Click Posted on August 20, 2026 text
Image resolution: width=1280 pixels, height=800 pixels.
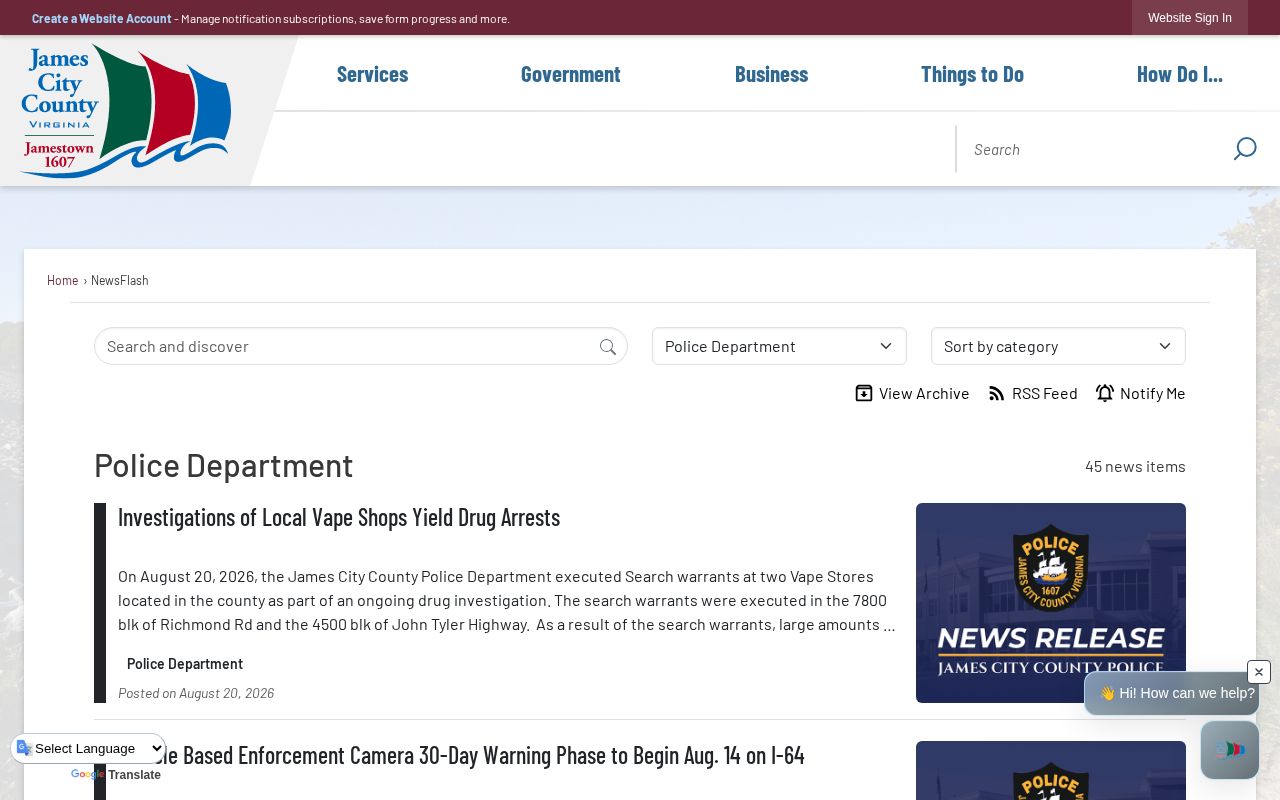[x=196, y=693]
